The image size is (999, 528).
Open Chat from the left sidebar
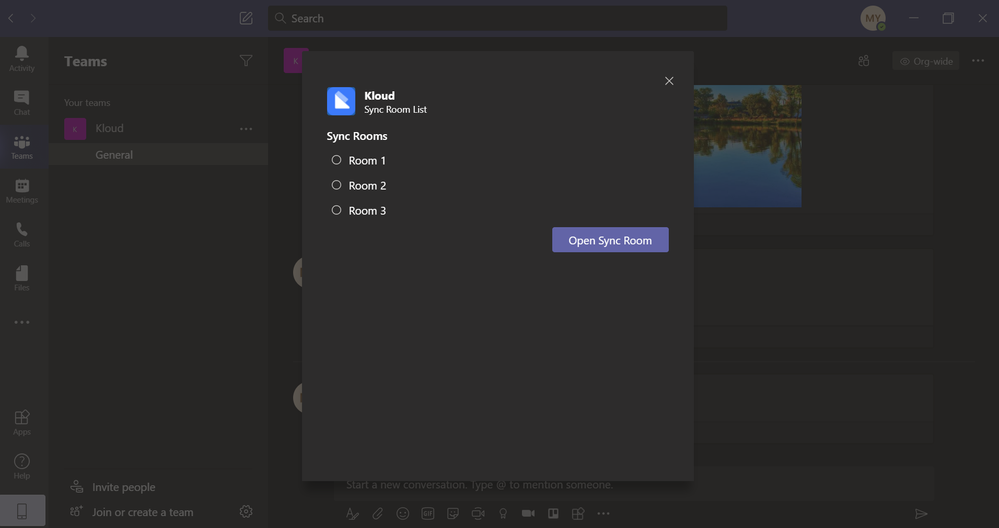[22, 103]
